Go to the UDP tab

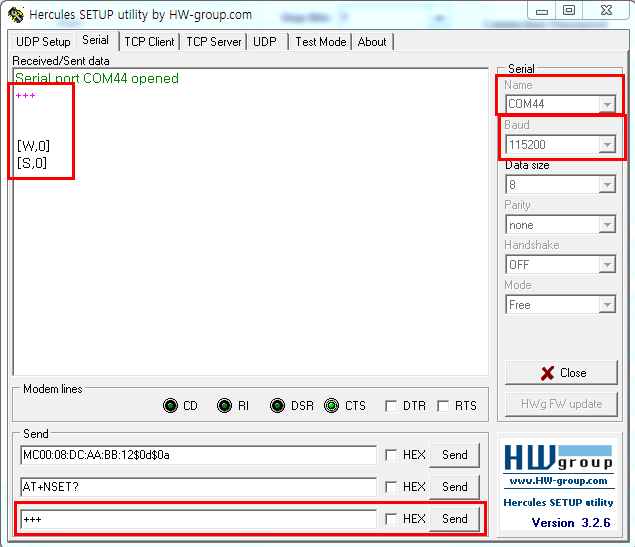pyautogui.click(x=265, y=42)
